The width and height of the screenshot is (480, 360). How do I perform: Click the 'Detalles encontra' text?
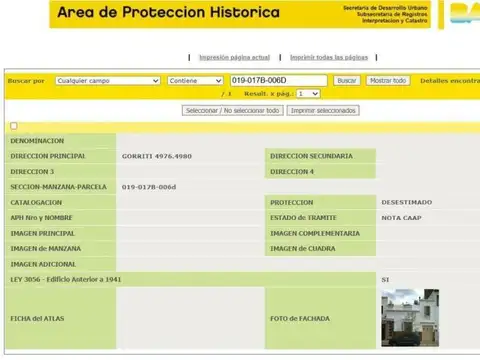[450, 81]
